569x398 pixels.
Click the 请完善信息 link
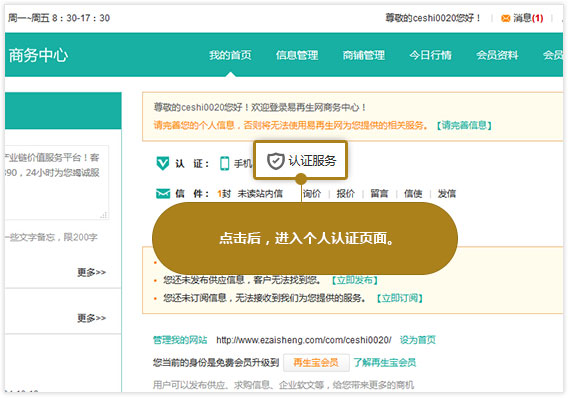(x=464, y=126)
